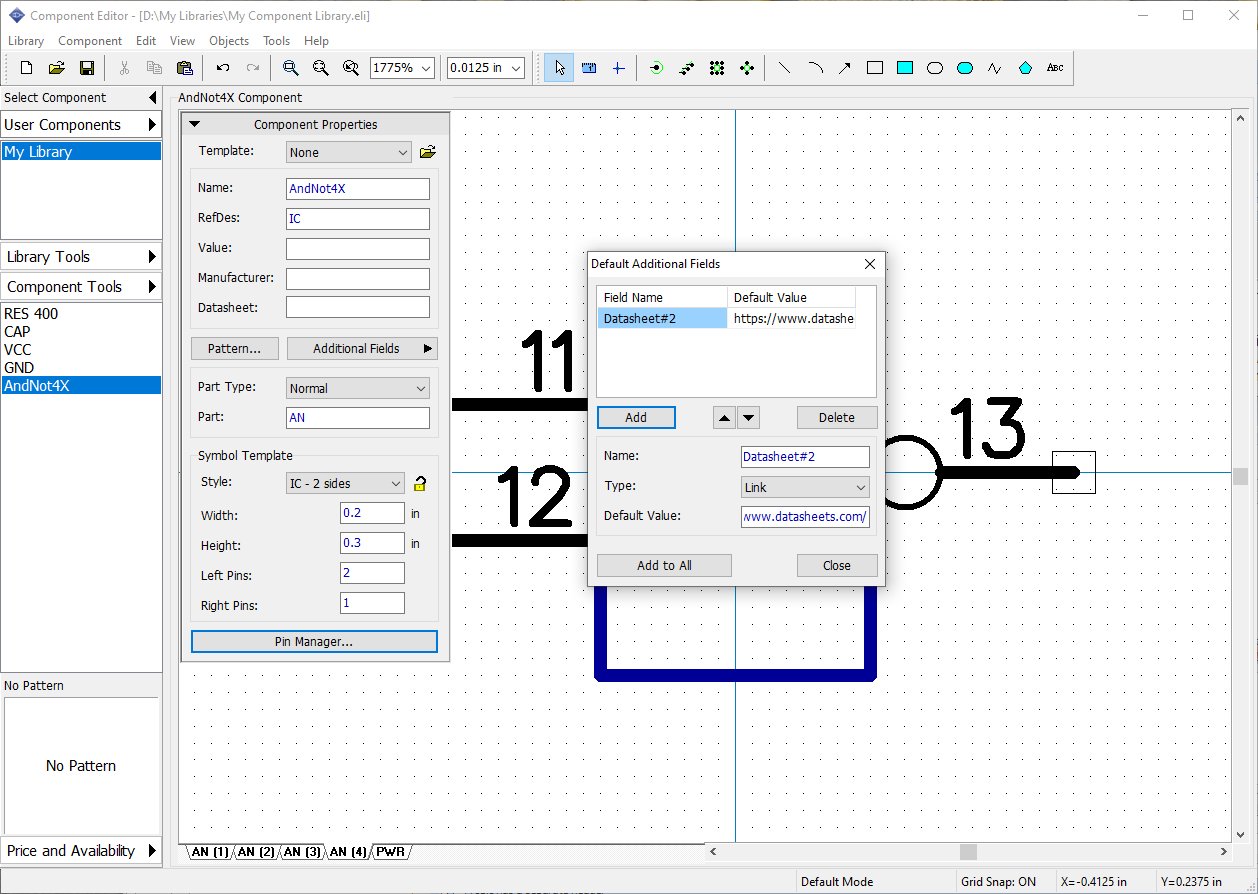This screenshot has height=894, width=1258.
Task: Collapse the Component Properties panel
Action: 195,124
